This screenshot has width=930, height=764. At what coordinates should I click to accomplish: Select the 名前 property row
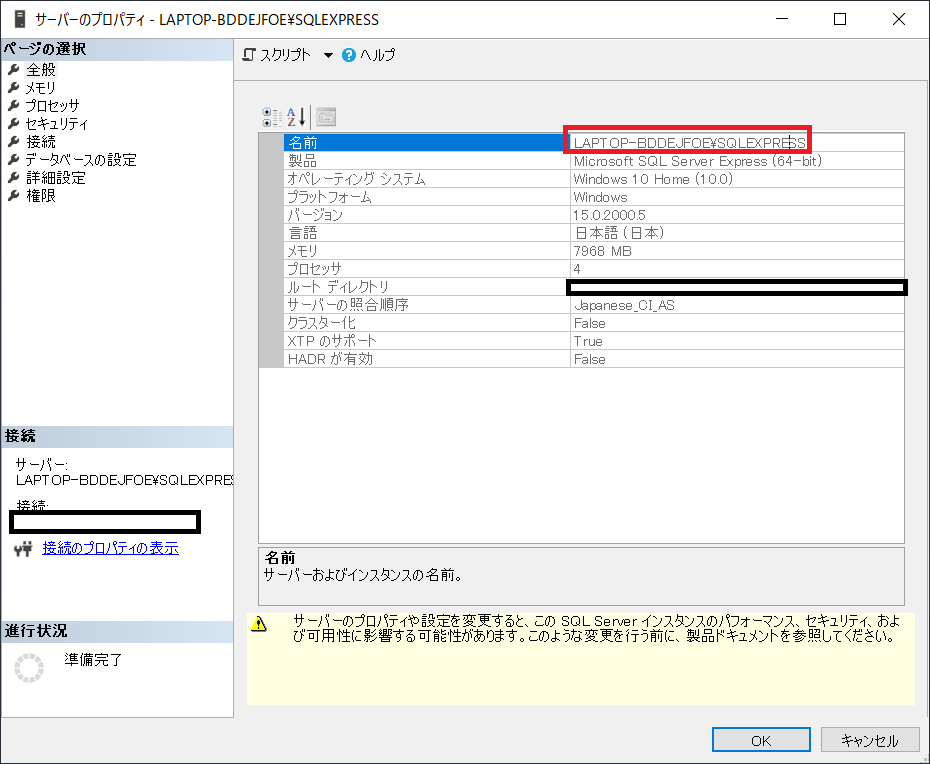[594, 142]
